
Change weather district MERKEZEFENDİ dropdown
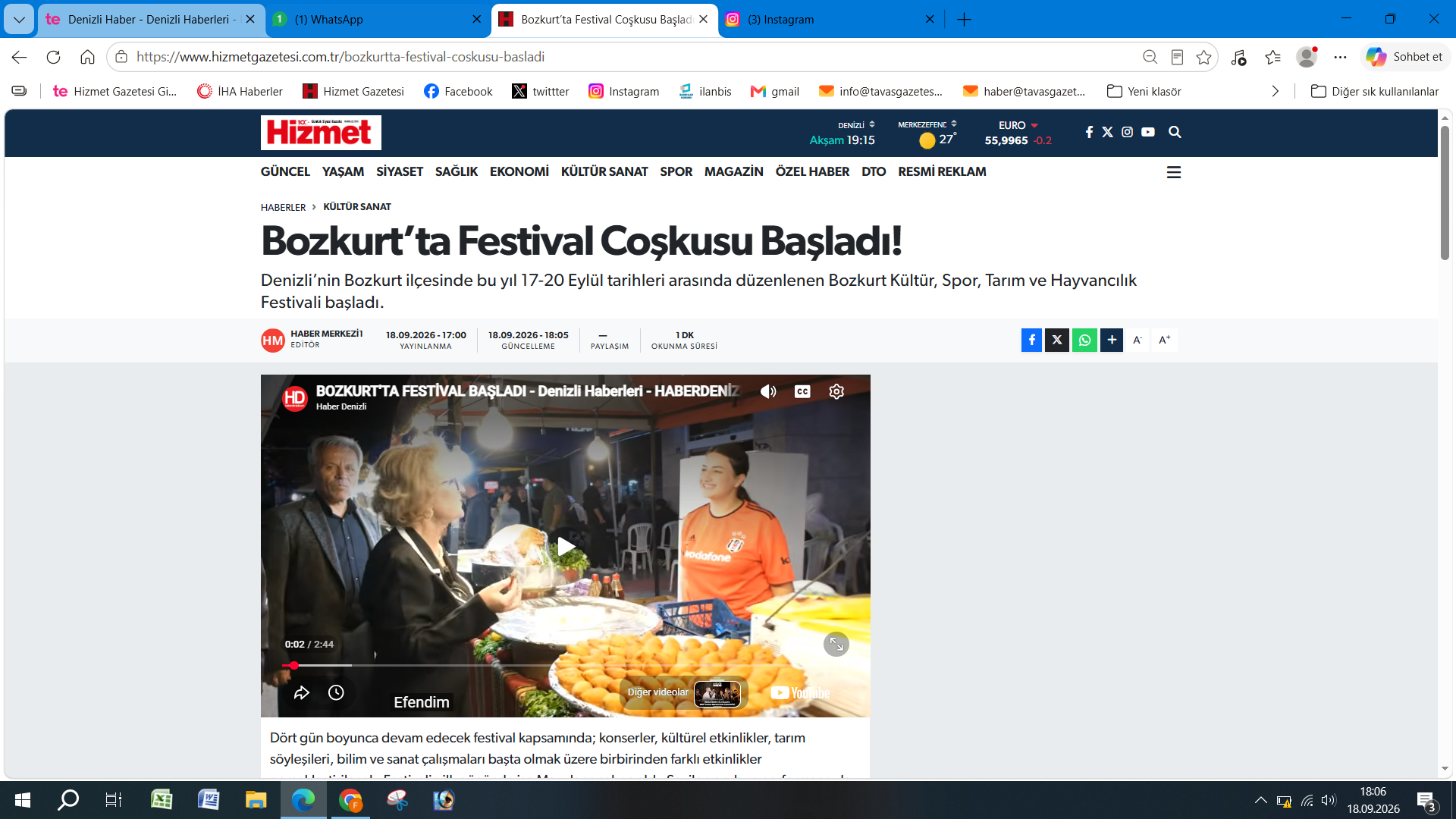tap(927, 124)
